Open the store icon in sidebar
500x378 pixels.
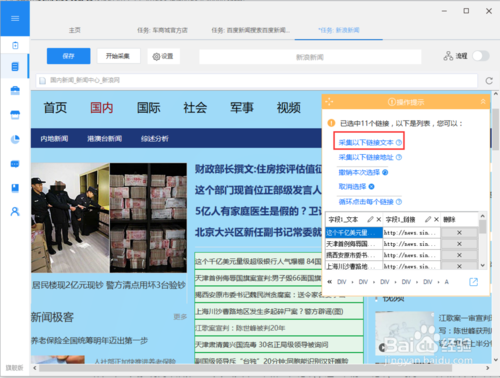15,115
